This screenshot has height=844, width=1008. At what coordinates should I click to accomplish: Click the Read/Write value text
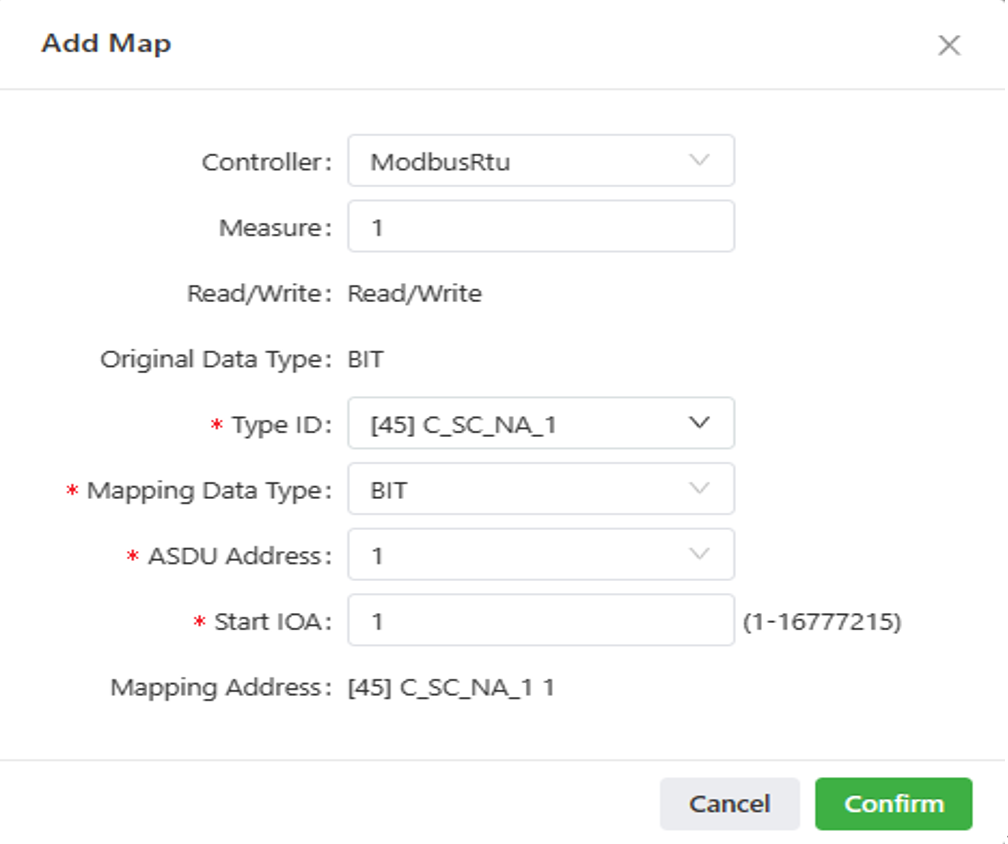(414, 294)
